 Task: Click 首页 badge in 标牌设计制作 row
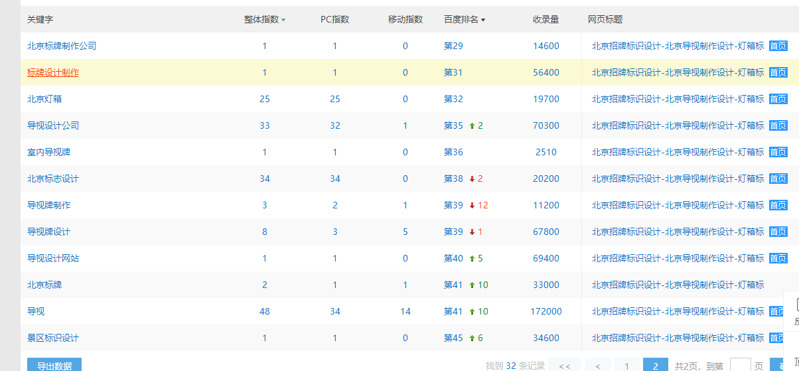coord(778,72)
